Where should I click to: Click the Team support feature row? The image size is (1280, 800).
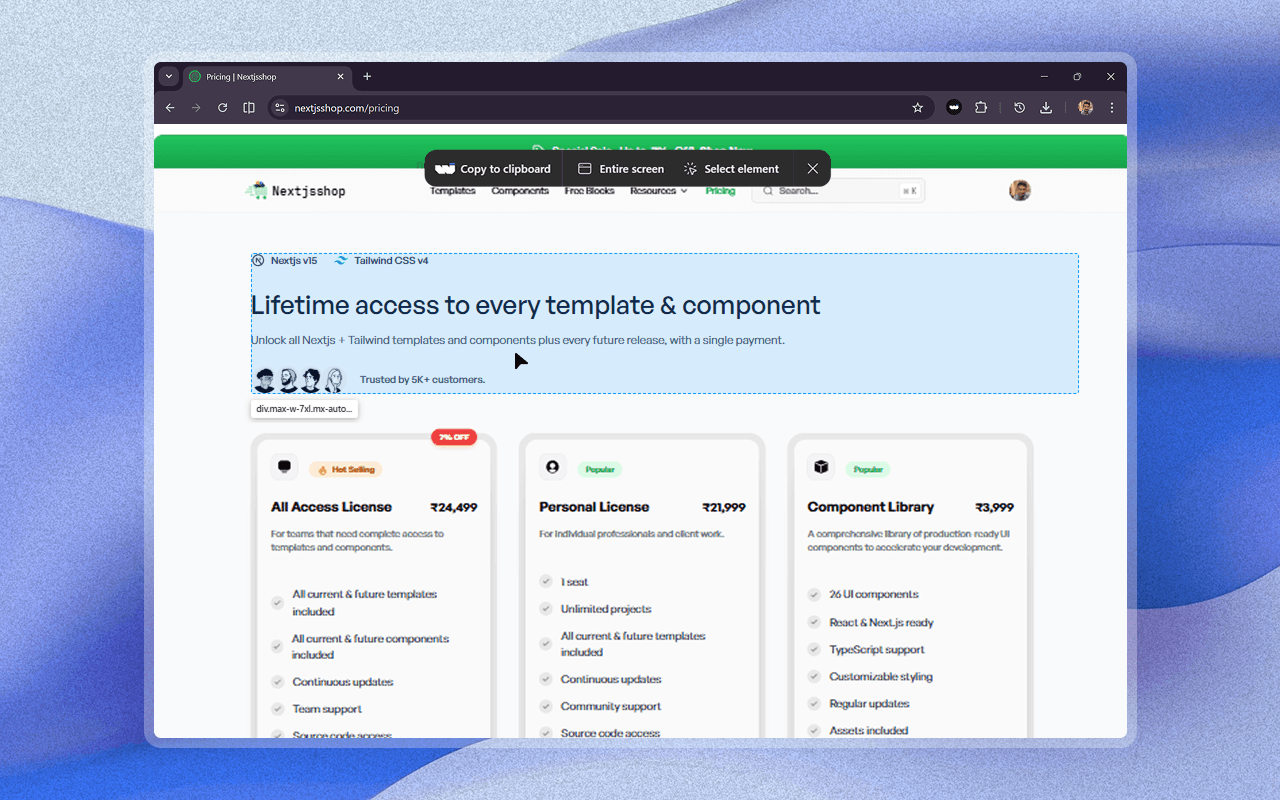point(317,709)
